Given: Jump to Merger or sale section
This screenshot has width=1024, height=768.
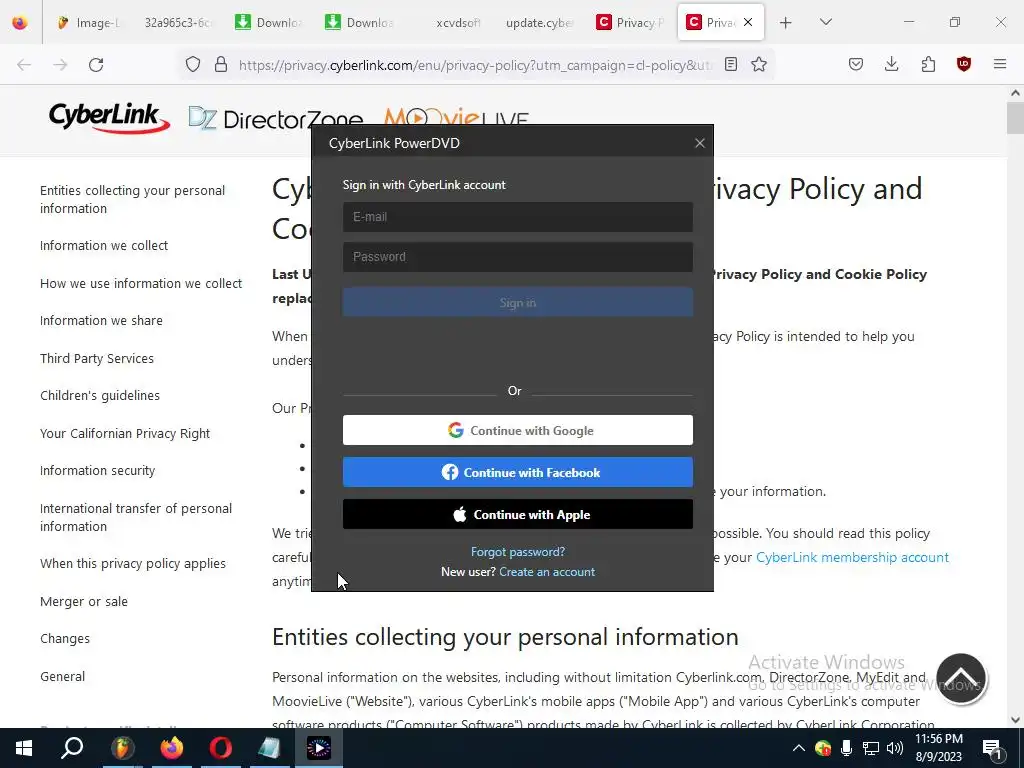Looking at the screenshot, I should tap(84, 601).
